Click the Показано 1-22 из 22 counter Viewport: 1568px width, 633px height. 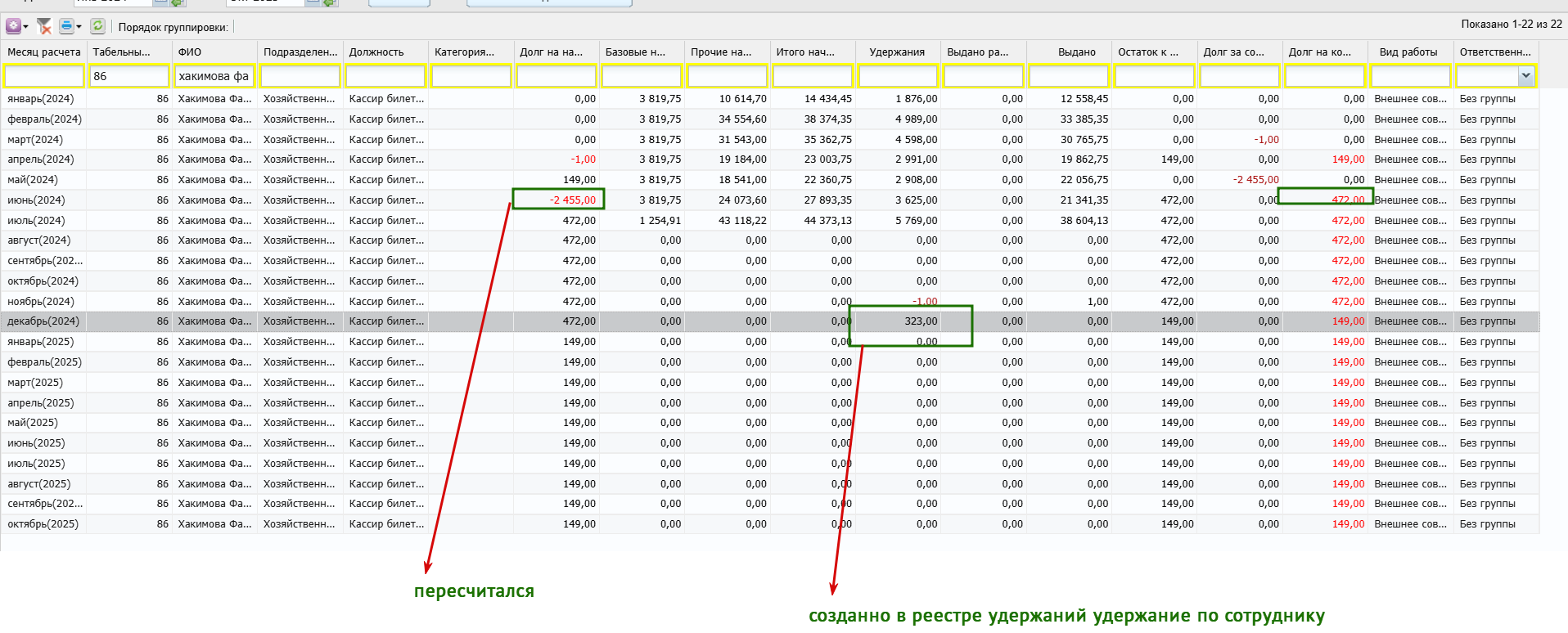[x=1512, y=25]
